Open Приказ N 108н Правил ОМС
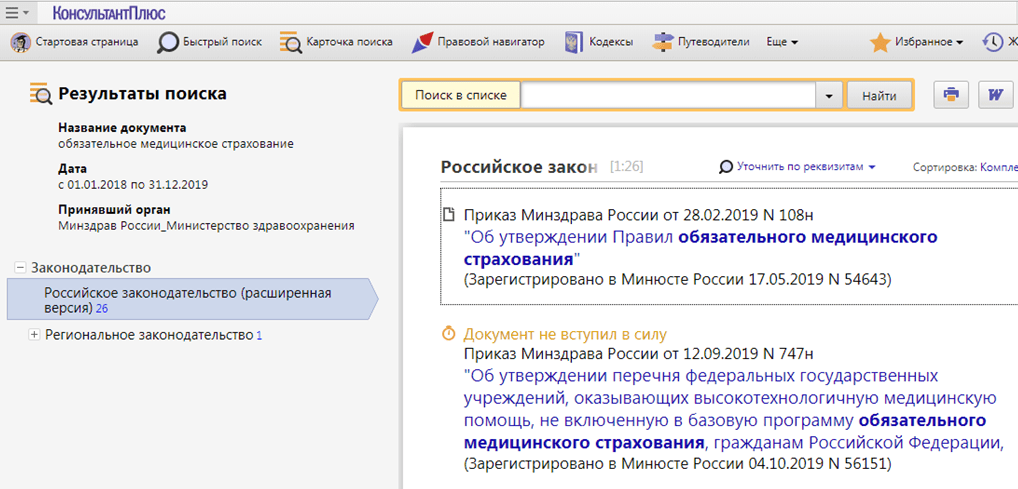1018x489 pixels. 701,248
